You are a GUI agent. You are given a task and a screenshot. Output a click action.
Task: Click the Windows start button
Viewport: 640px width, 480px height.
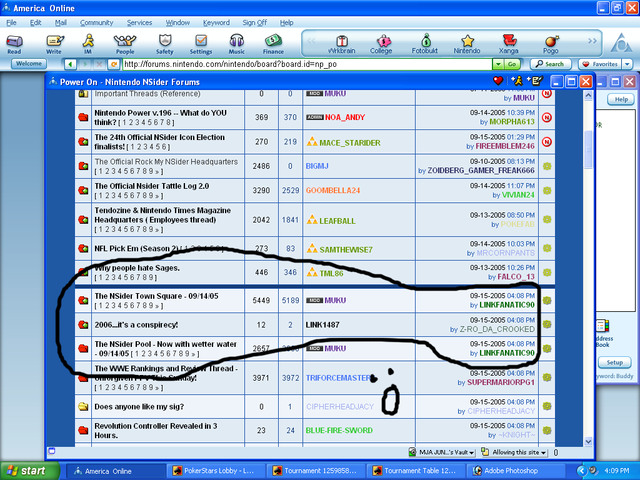tap(29, 471)
